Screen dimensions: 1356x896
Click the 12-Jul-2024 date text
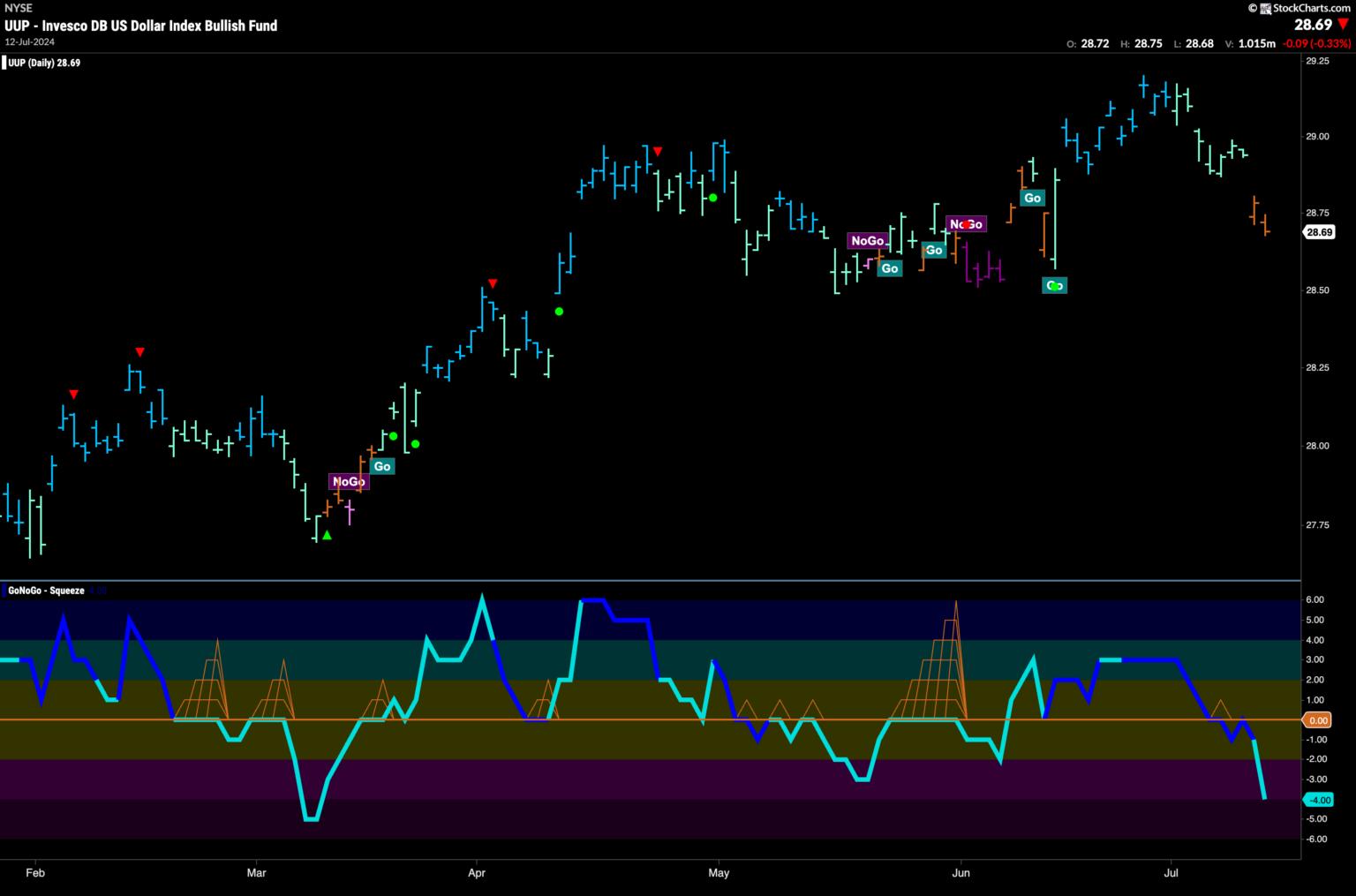click(x=31, y=41)
